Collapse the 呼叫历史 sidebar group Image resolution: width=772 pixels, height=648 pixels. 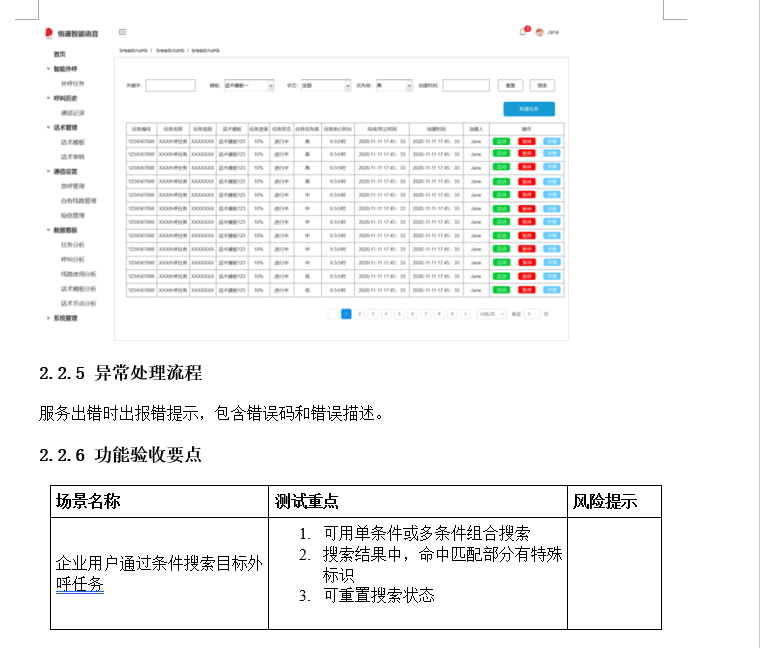pos(48,98)
